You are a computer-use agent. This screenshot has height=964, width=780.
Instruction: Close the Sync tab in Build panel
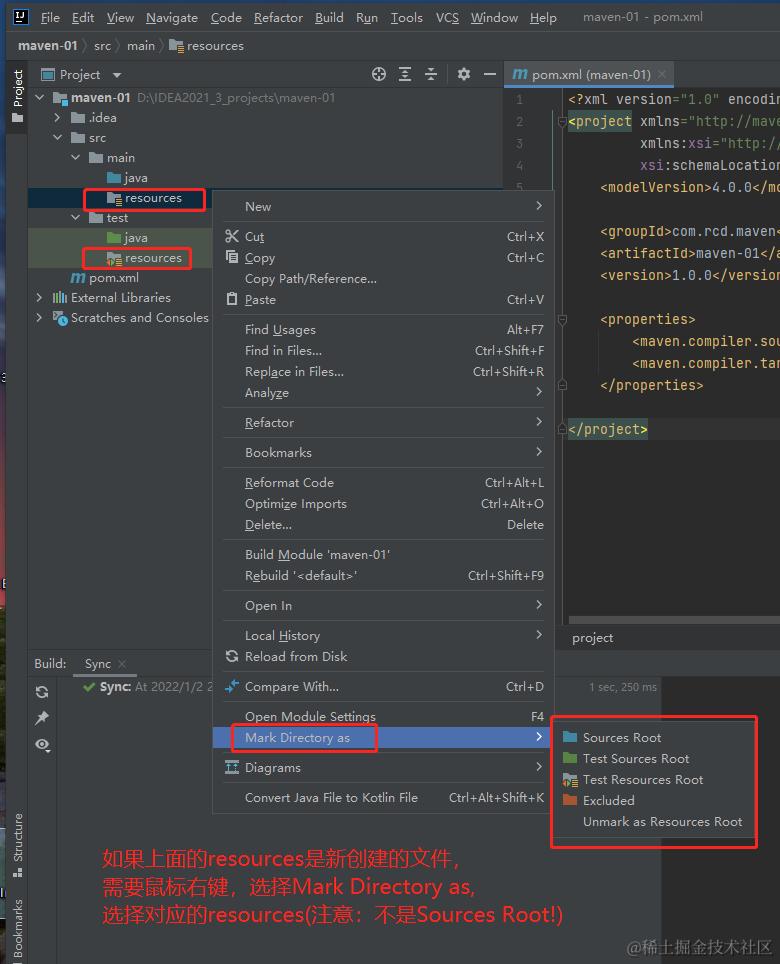tap(122, 663)
